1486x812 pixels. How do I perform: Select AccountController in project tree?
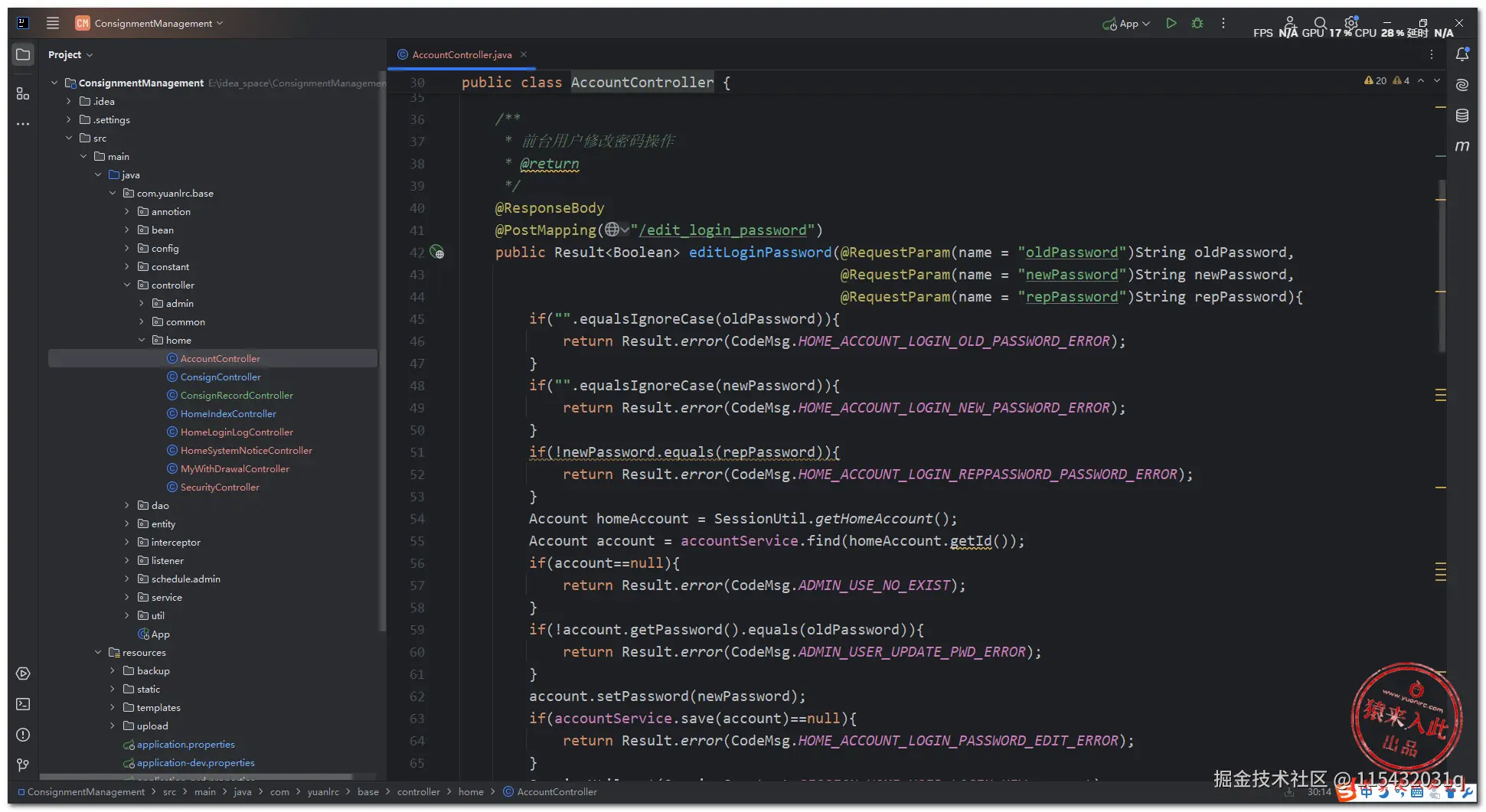tap(213, 358)
